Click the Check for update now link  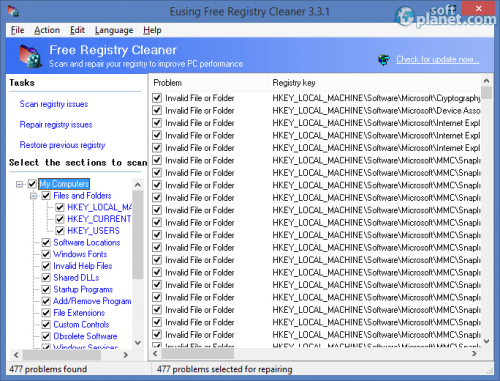click(x=438, y=60)
